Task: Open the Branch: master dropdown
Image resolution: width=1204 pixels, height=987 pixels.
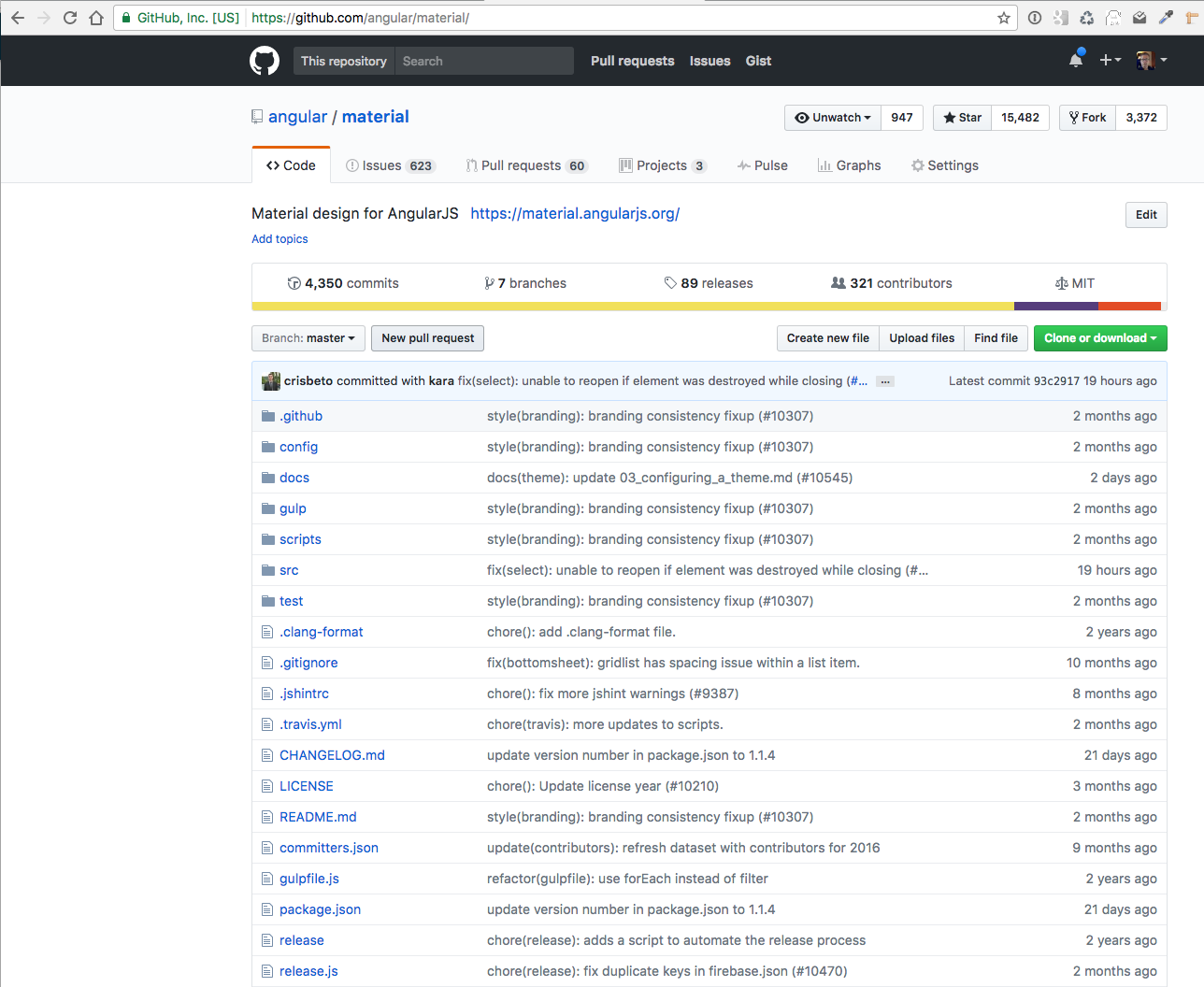Action: tap(308, 338)
